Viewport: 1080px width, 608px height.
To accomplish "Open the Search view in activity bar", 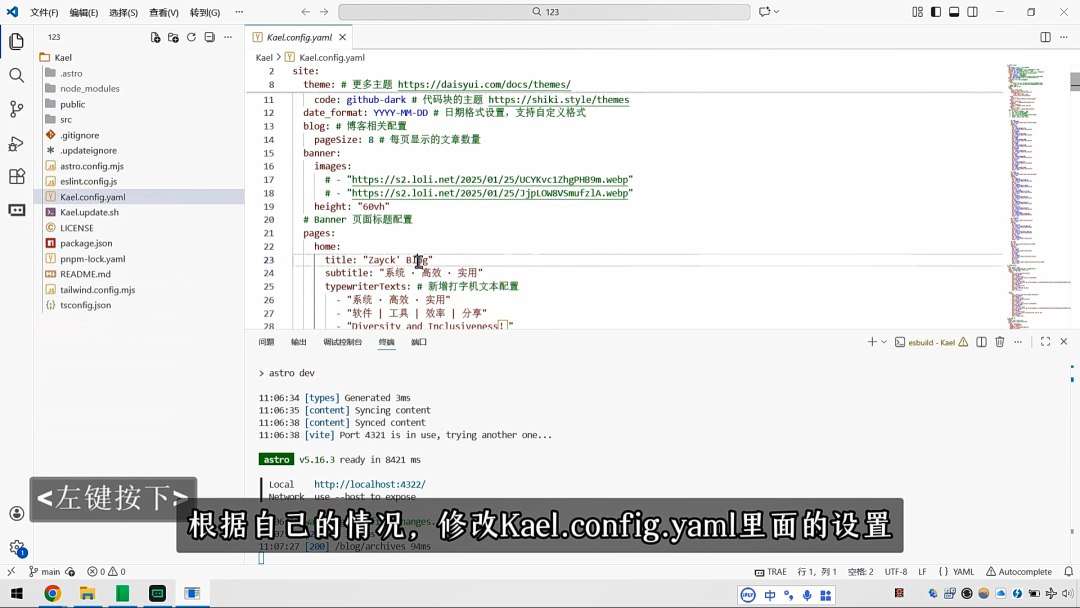I will pos(16,75).
